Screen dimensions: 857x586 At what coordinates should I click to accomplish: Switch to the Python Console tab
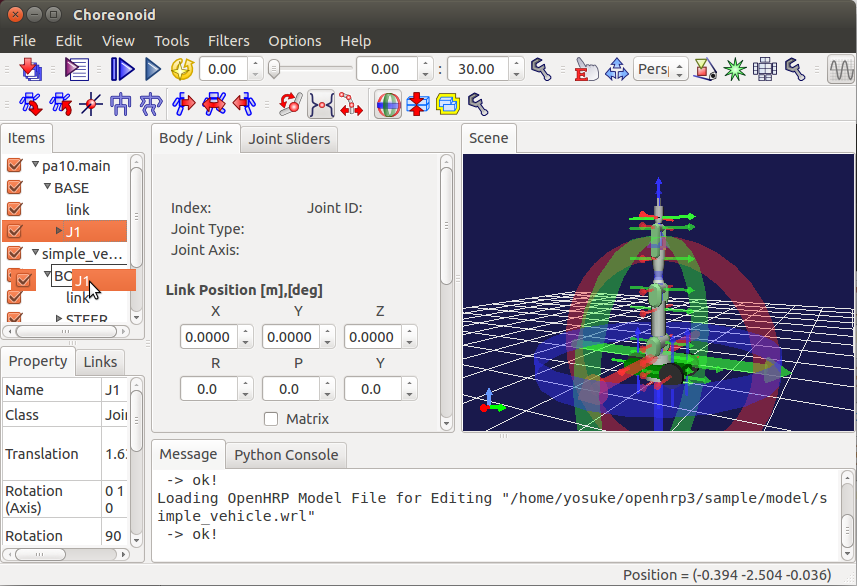[x=286, y=455]
